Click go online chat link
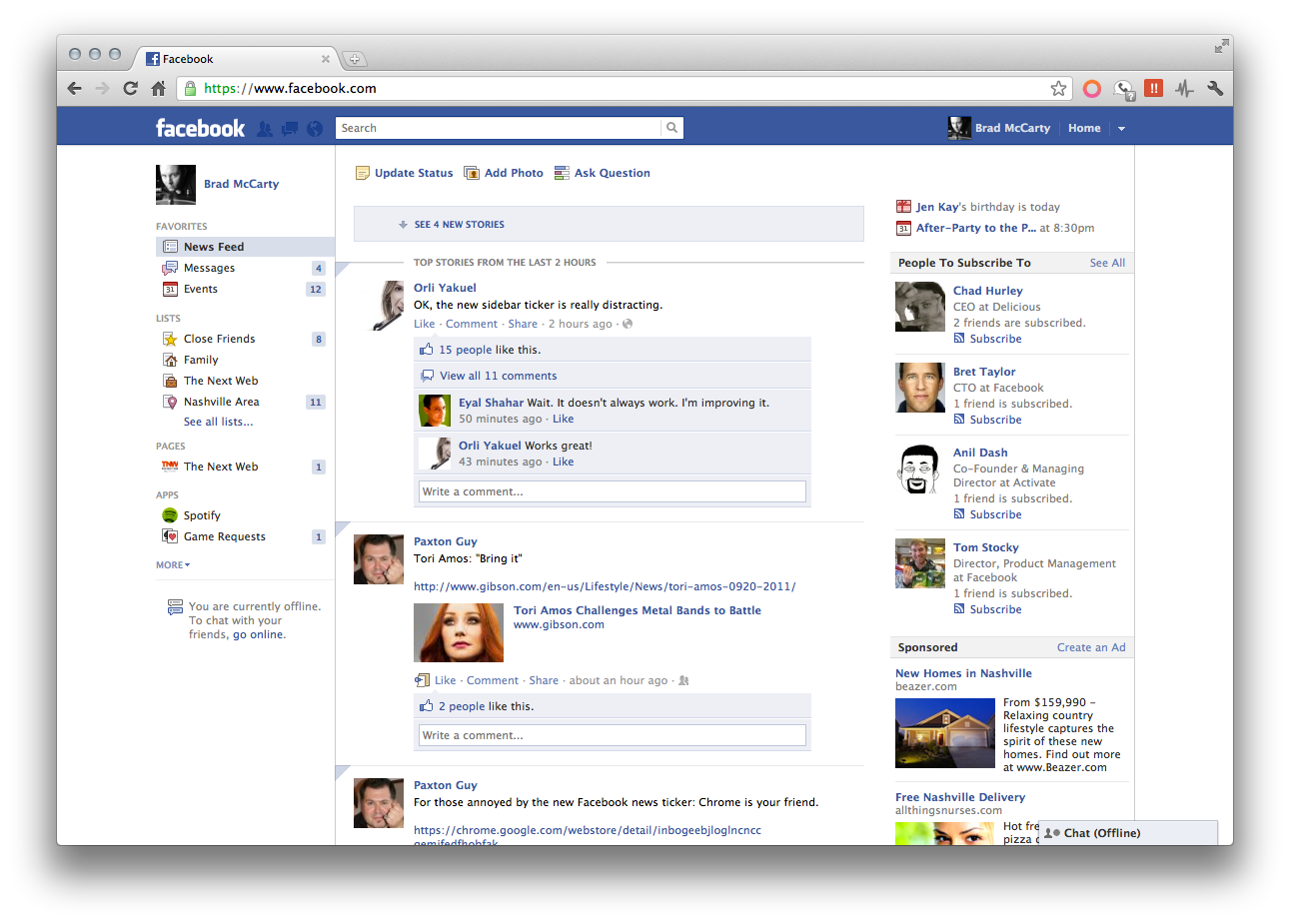The image size is (1290, 924). coord(258,634)
